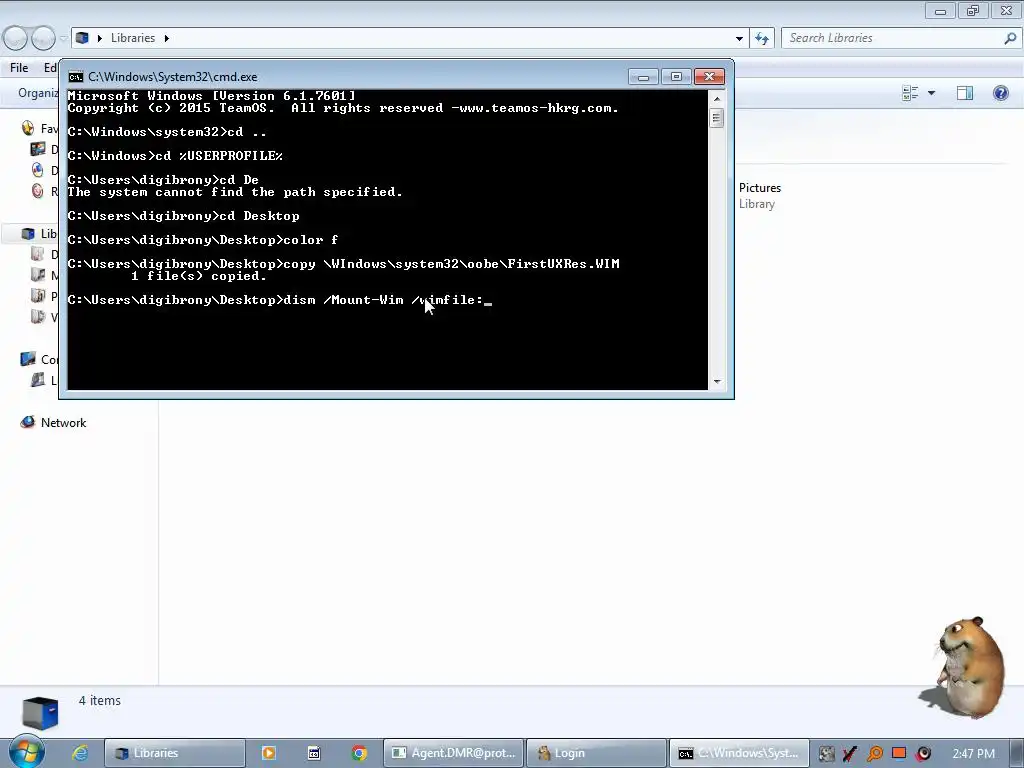Open the media player taskbar icon
This screenshot has width=1024, height=768.
click(x=268, y=753)
